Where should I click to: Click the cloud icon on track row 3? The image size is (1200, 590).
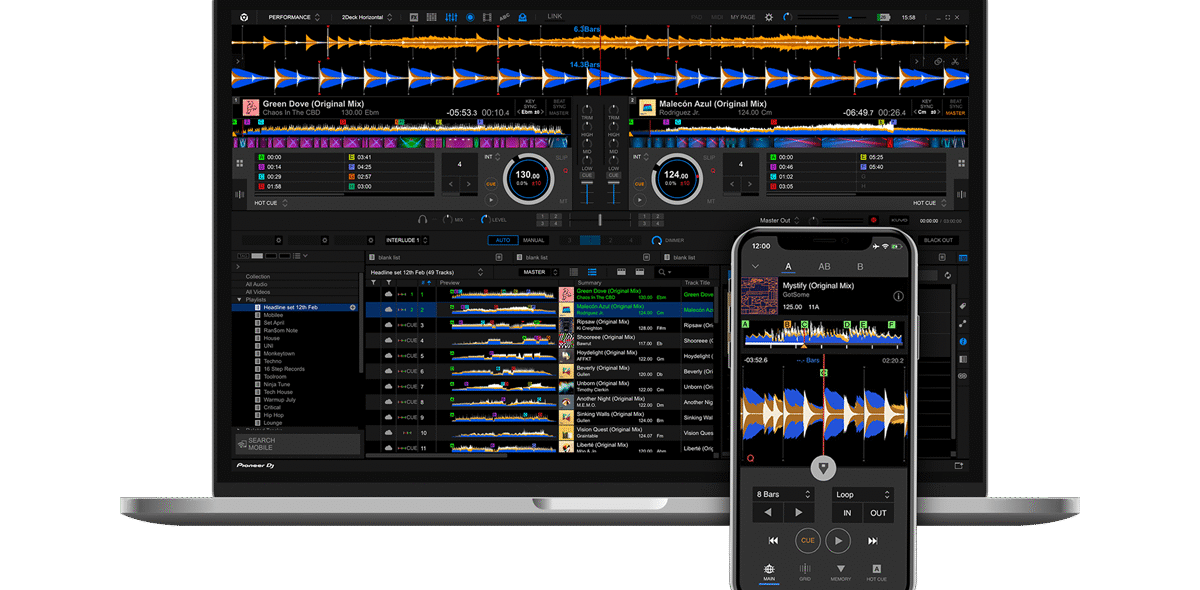pos(388,325)
